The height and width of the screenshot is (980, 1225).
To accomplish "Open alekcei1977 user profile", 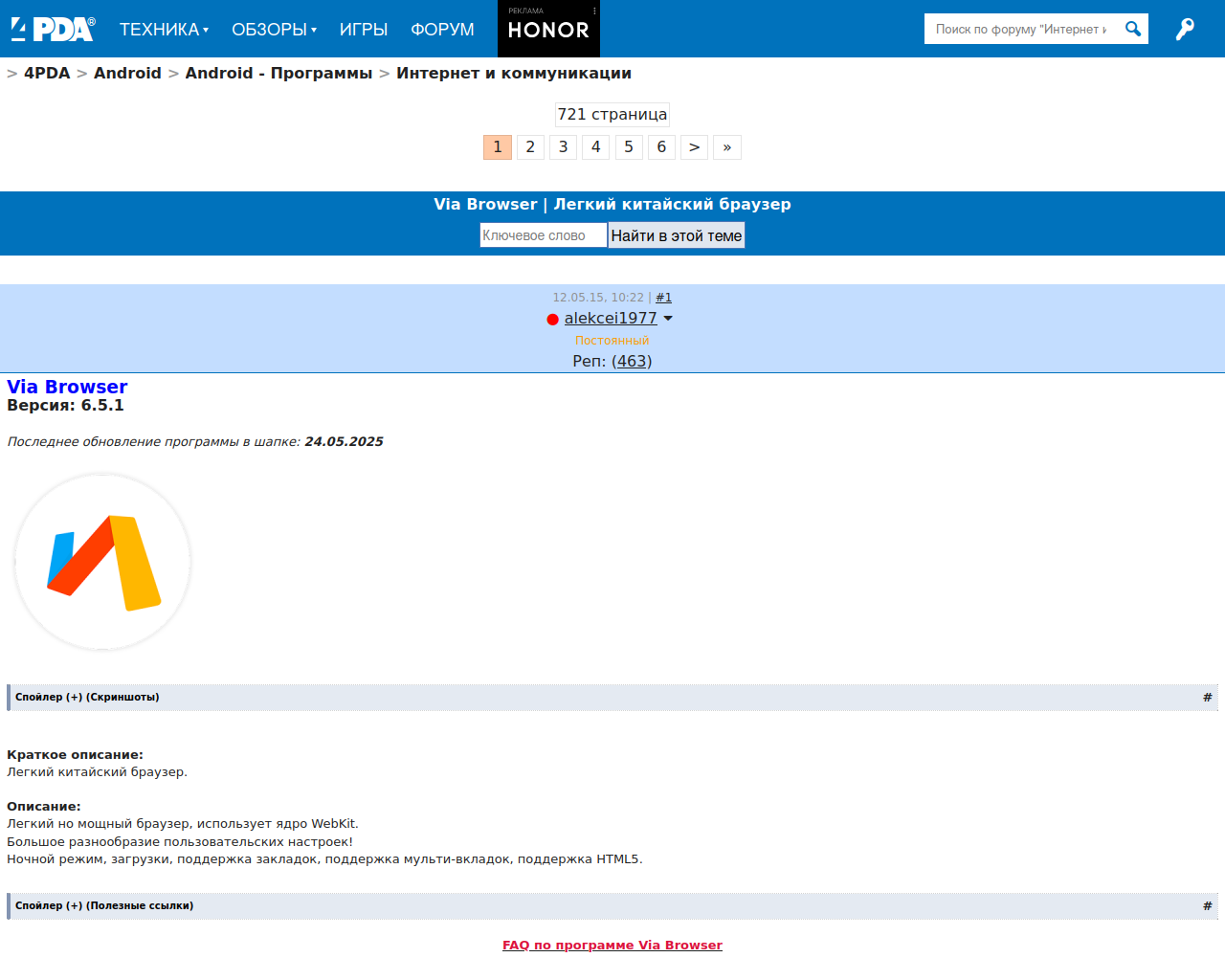I will coord(611,318).
